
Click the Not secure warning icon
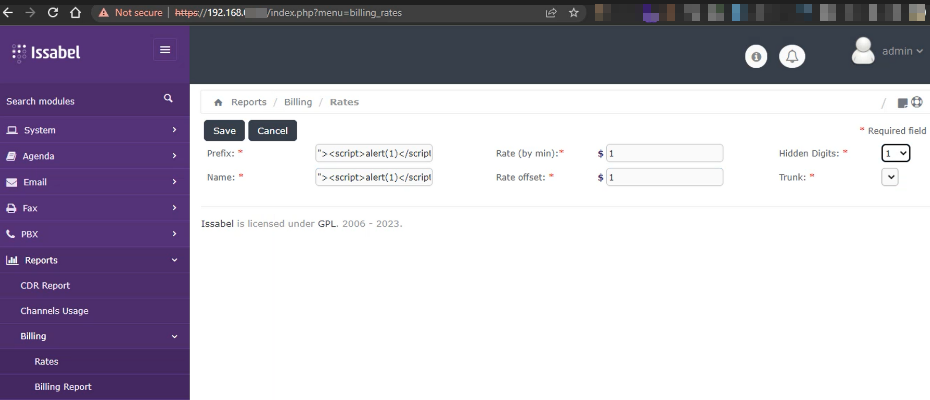pos(104,12)
